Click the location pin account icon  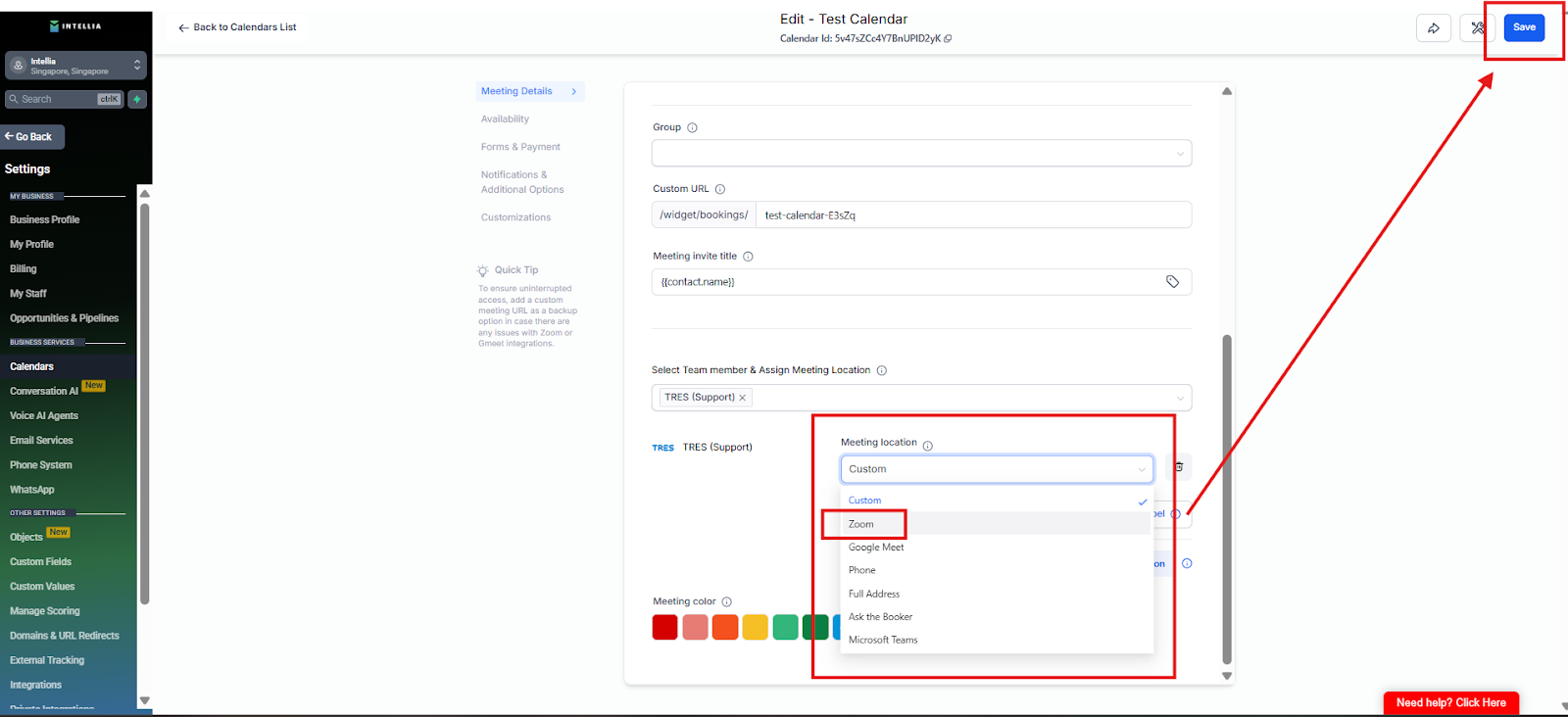coord(18,66)
